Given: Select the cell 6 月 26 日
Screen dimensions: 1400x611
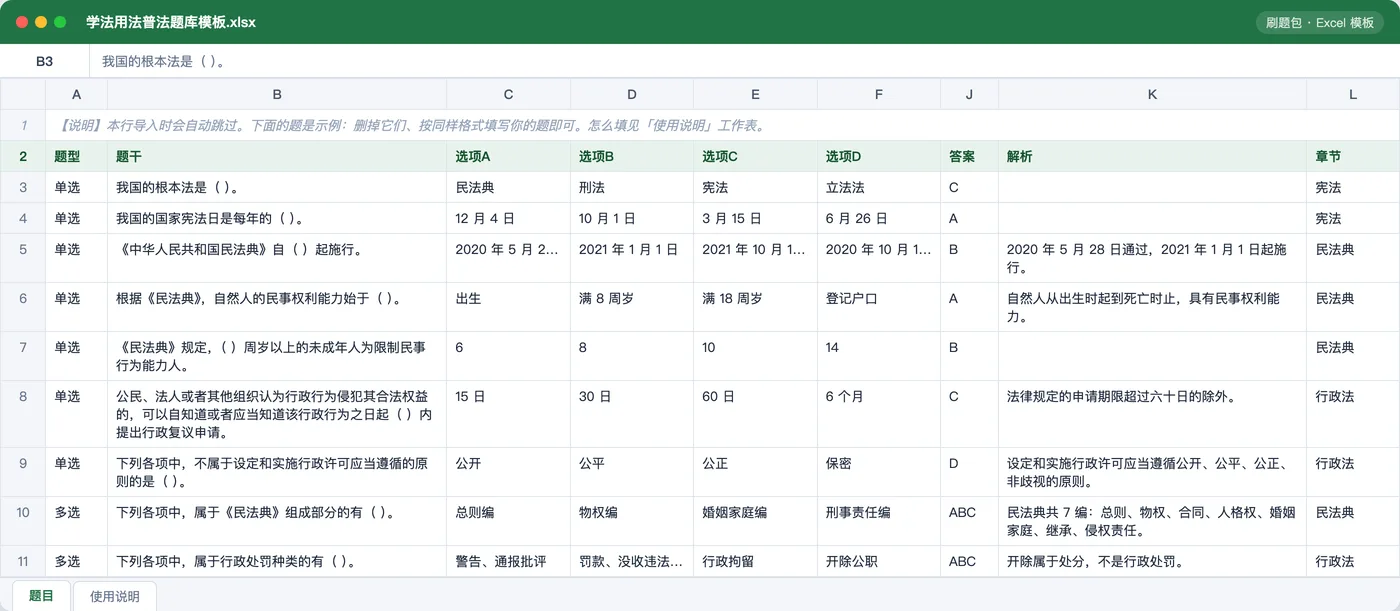Looking at the screenshot, I should tap(879, 218).
